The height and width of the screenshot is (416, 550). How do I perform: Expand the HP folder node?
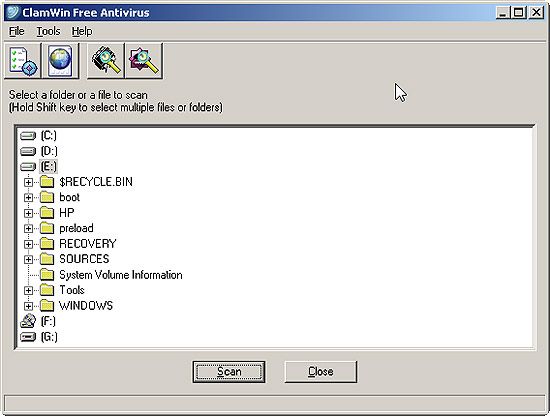(28, 213)
